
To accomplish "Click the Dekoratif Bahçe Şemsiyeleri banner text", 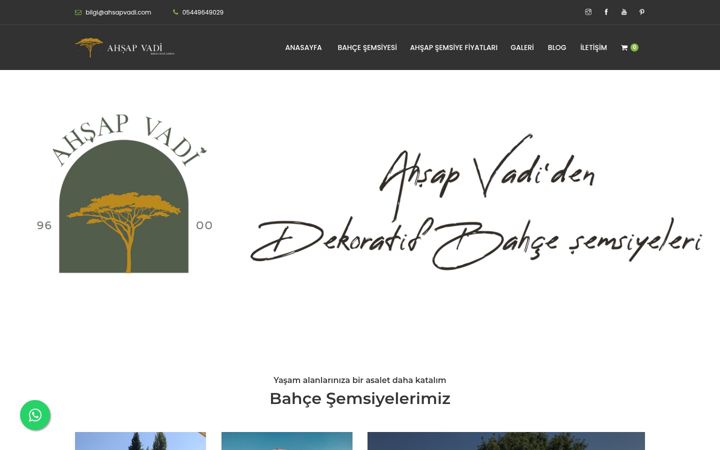I will (x=476, y=243).
